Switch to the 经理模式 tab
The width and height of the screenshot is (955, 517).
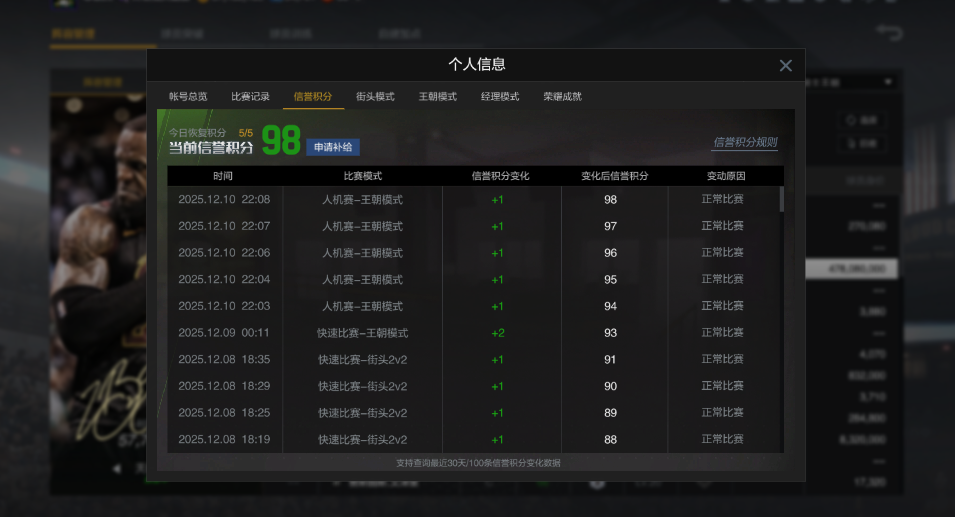click(500, 96)
